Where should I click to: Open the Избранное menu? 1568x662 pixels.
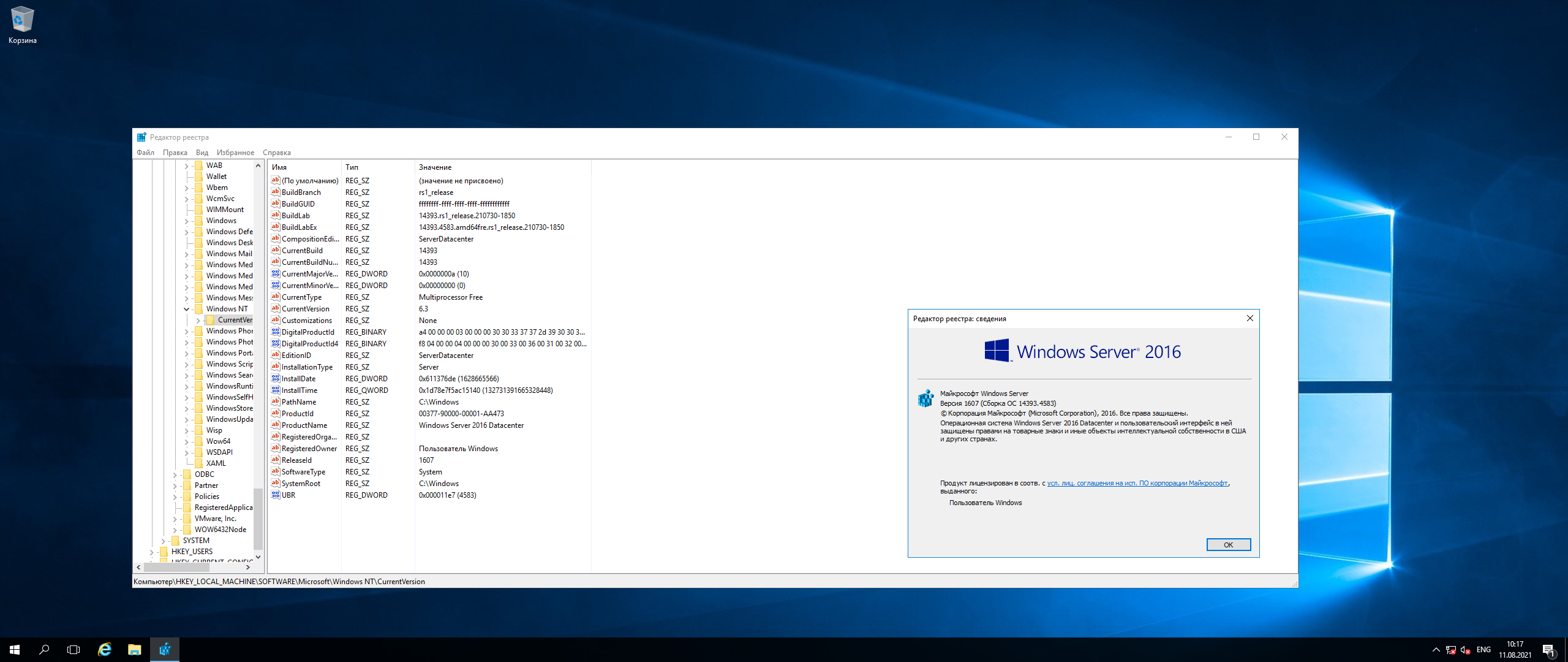click(x=235, y=153)
